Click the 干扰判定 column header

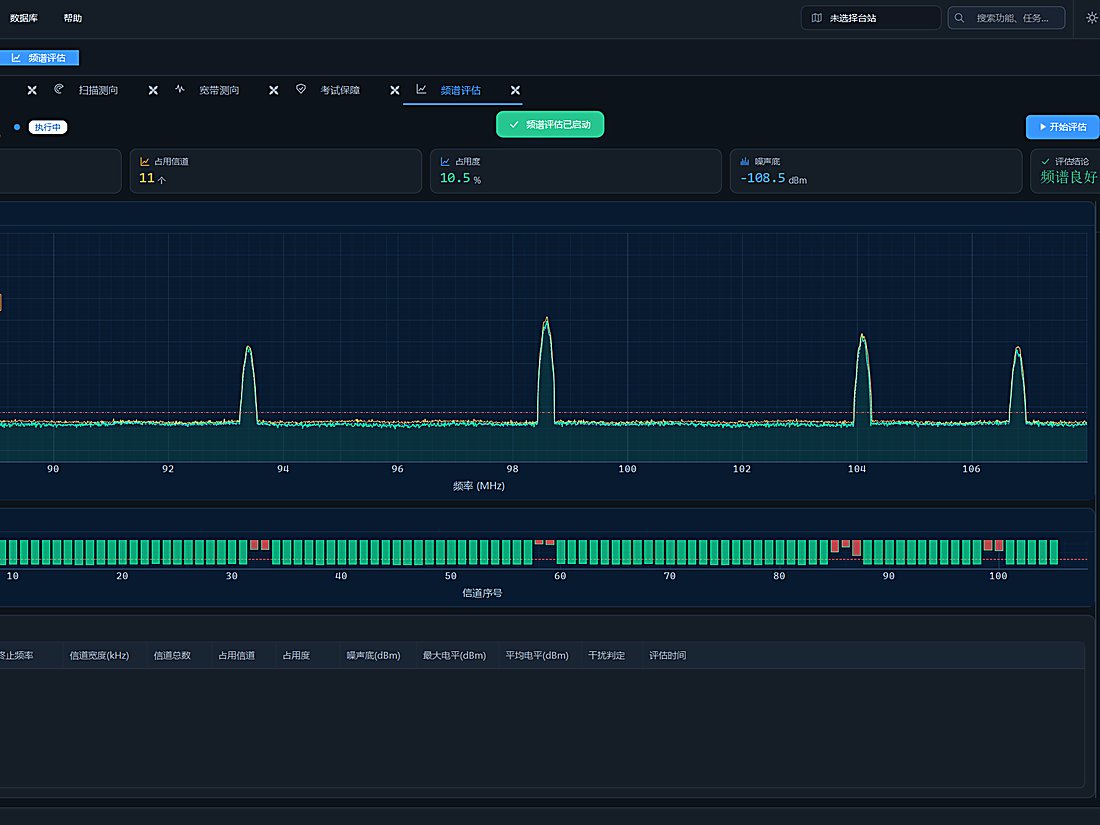pyautogui.click(x=606, y=655)
